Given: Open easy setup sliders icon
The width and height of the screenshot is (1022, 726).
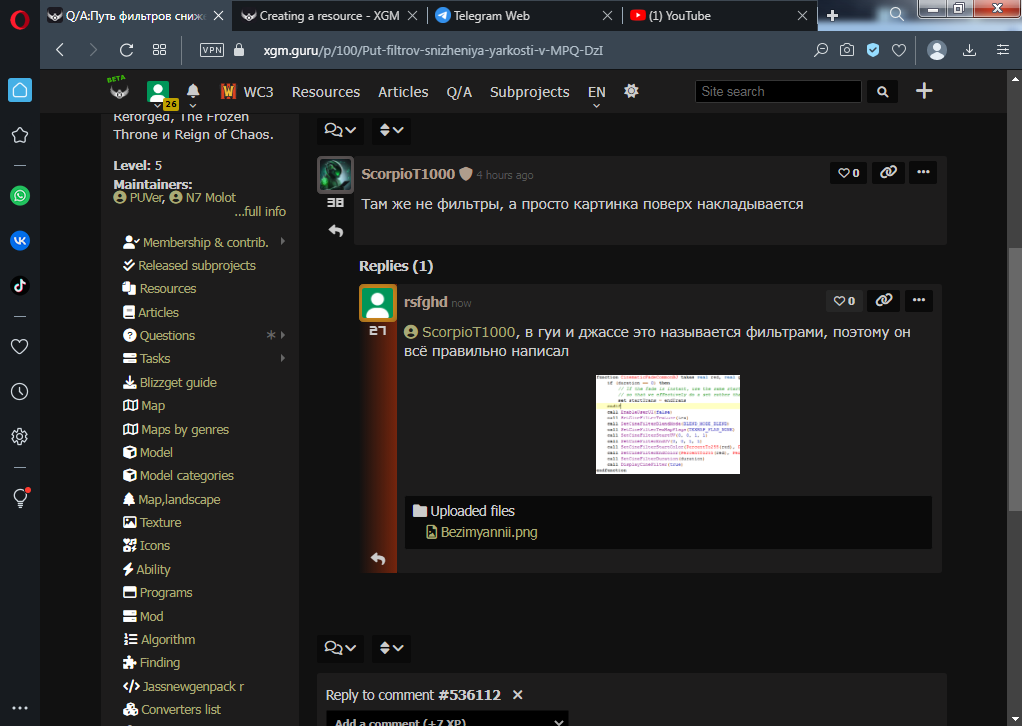Looking at the screenshot, I should coord(1003,50).
